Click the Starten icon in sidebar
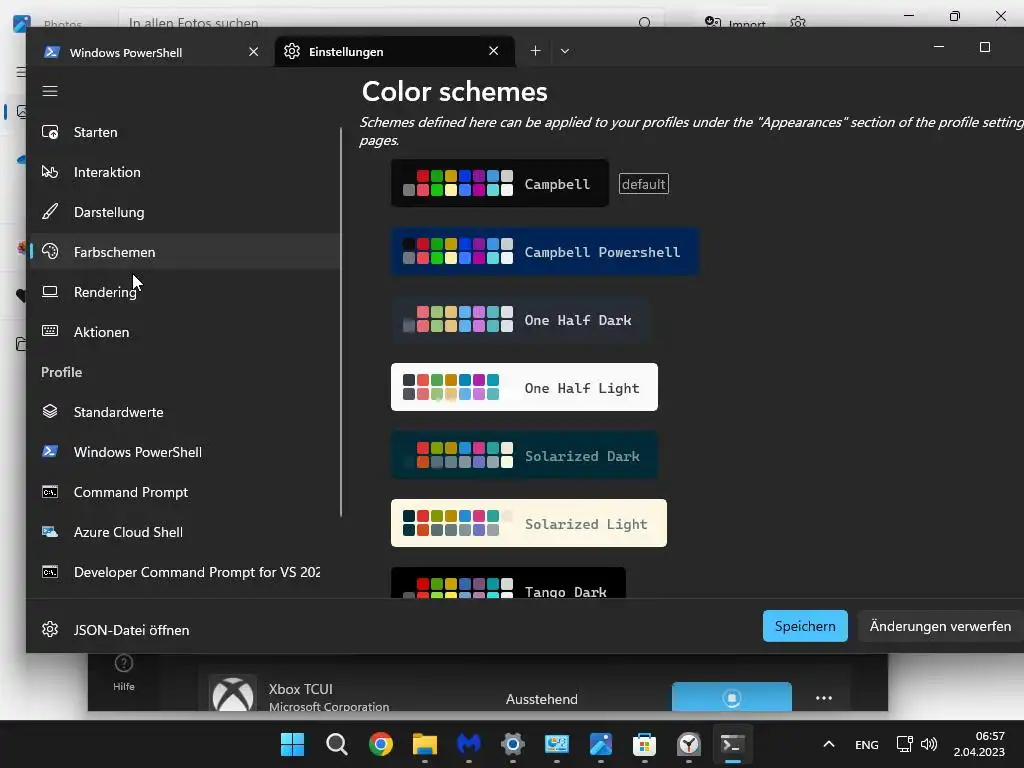The width and height of the screenshot is (1024, 768). tap(50, 132)
